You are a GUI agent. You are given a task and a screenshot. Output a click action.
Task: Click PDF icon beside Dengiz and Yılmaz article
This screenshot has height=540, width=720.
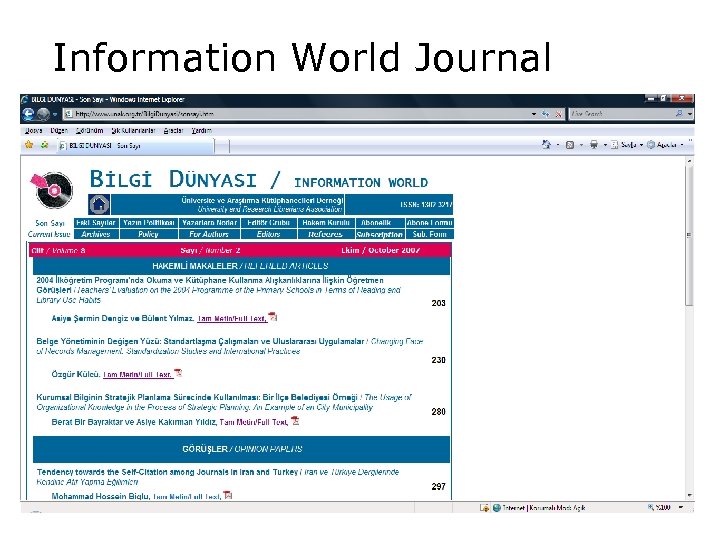tap(273, 317)
